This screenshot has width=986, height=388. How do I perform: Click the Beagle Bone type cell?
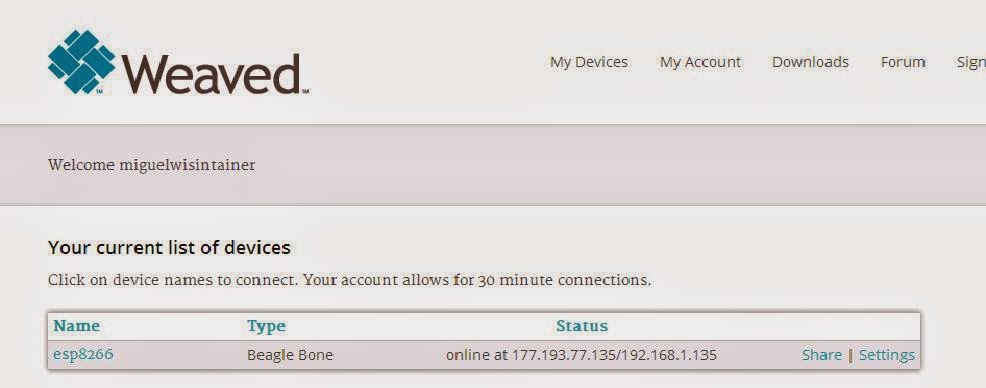(x=289, y=355)
